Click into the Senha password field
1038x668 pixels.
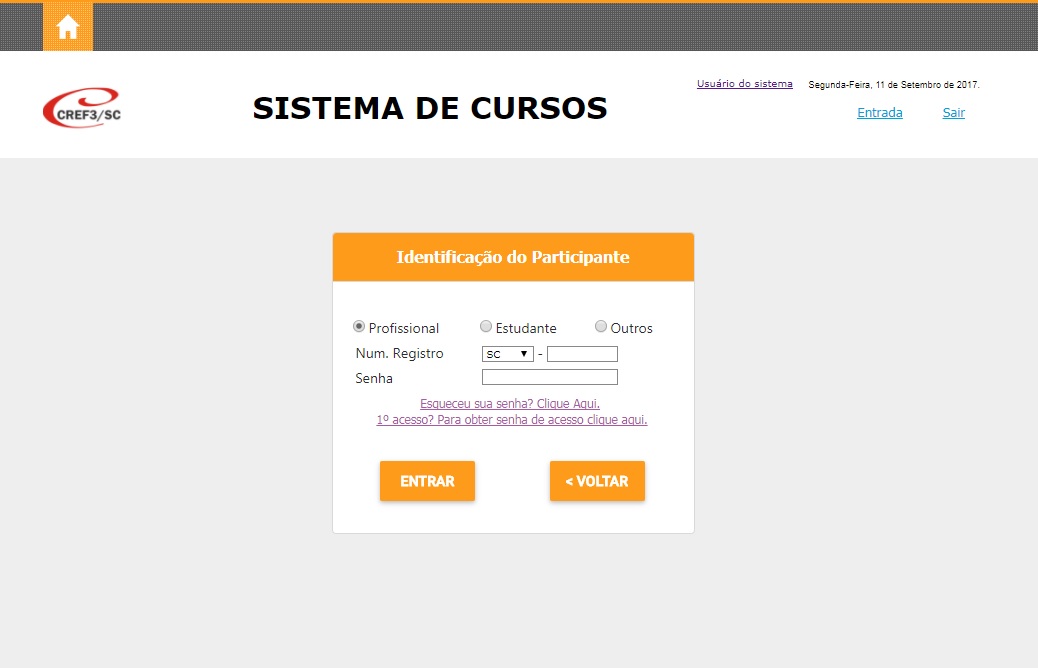tap(549, 377)
